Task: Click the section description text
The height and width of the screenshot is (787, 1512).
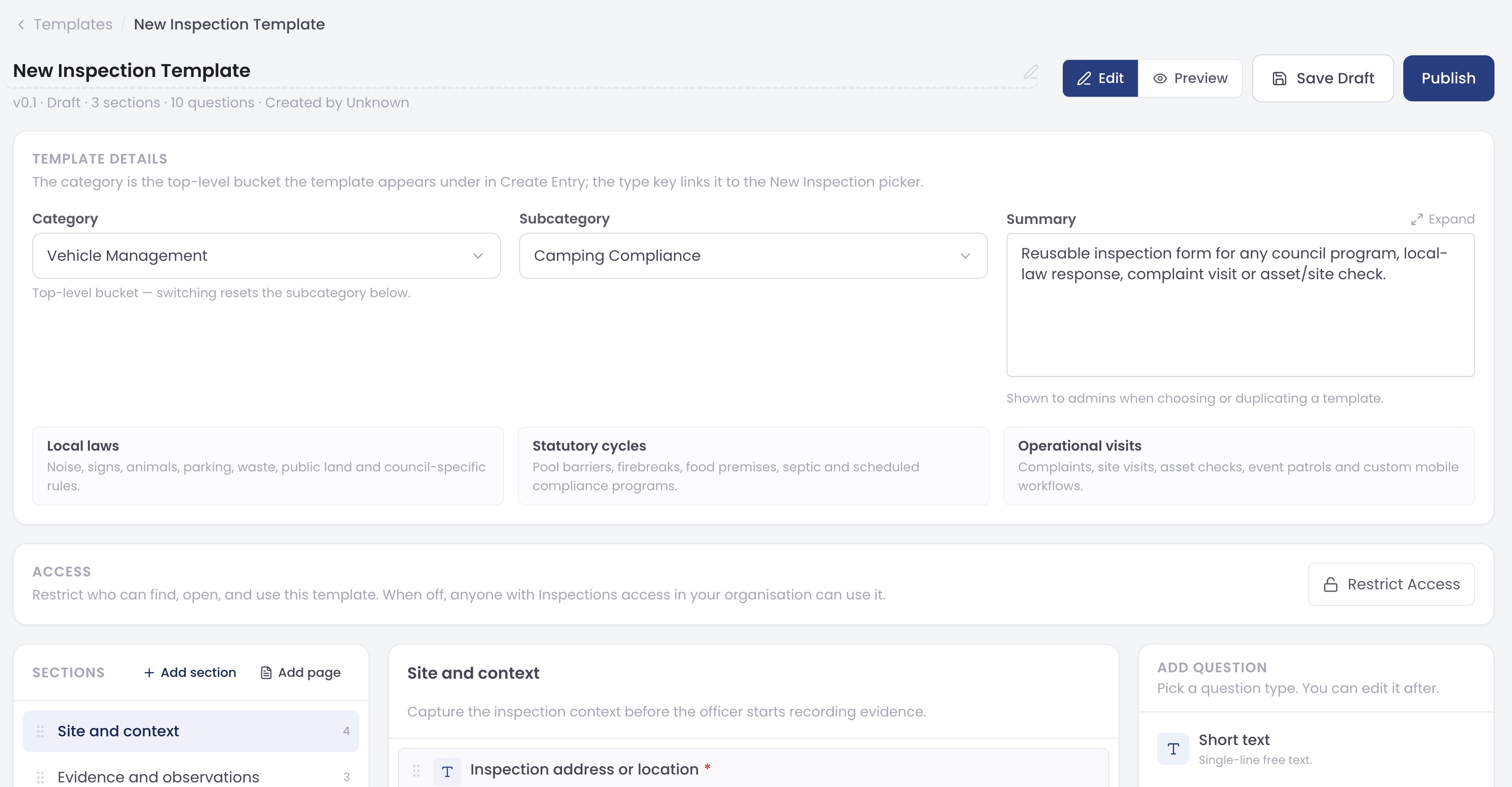Action: tap(666, 711)
